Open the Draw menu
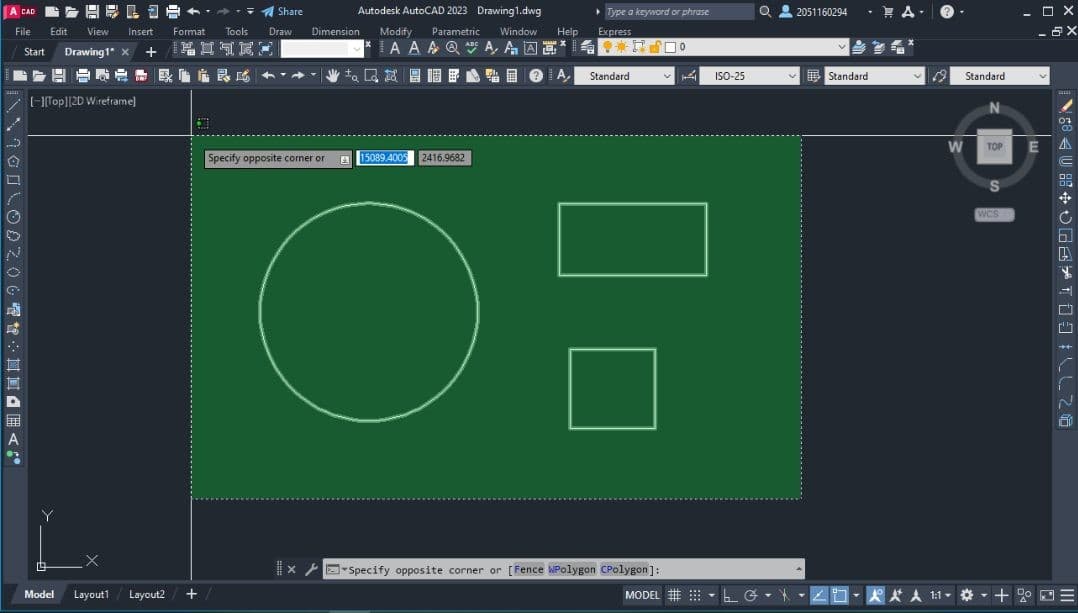Image resolution: width=1078 pixels, height=613 pixels. coord(280,32)
